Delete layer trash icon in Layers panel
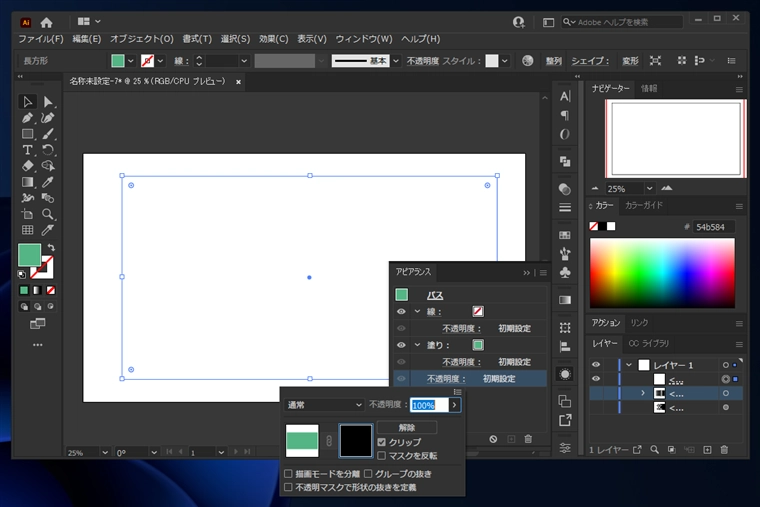The height and width of the screenshot is (507, 760). [x=724, y=450]
